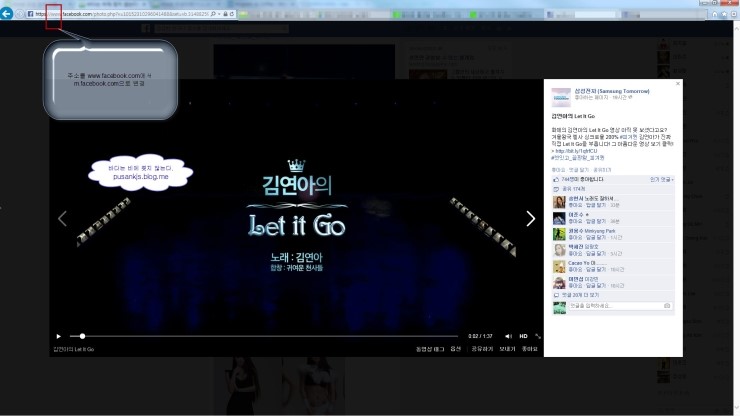Click 공유하기 below the video
Image resolution: width=740 pixels, height=416 pixels.
point(482,349)
